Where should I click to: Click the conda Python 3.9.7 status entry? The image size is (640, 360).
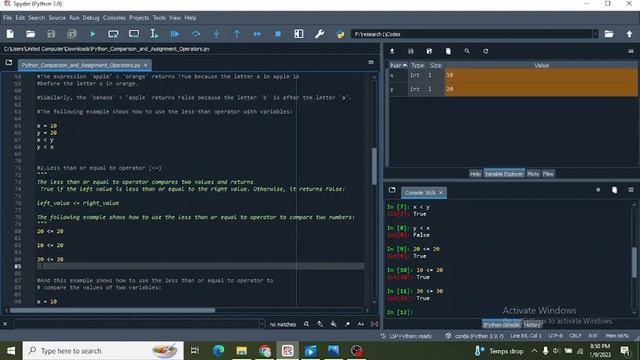point(475,336)
